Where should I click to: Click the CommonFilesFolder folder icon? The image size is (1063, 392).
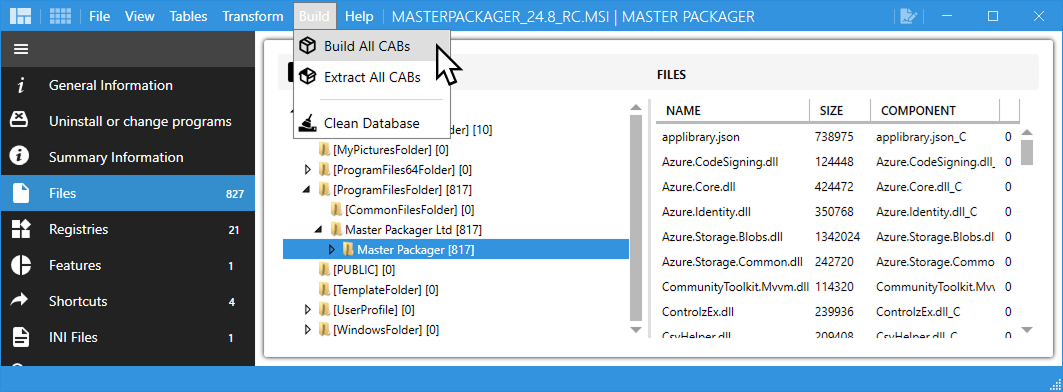[x=336, y=210]
